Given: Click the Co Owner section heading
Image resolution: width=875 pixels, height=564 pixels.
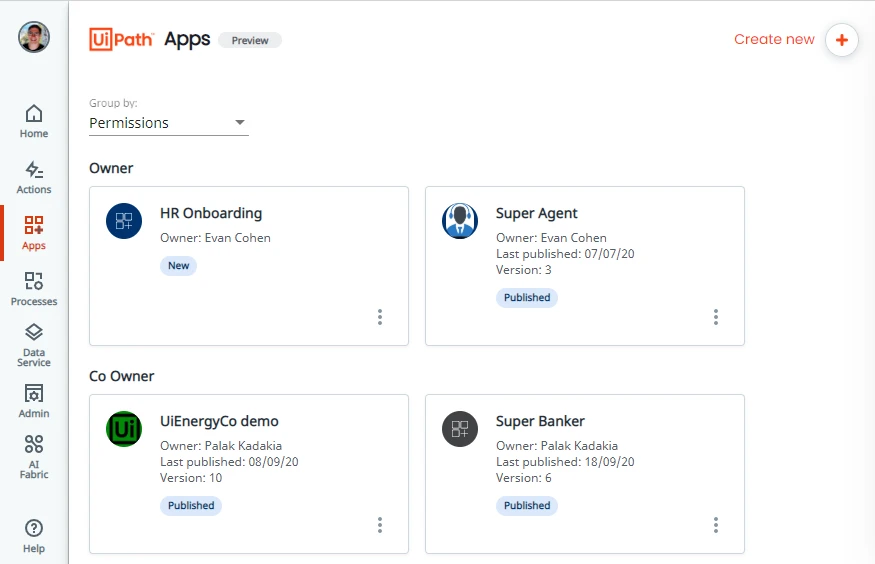Looking at the screenshot, I should pyautogui.click(x=122, y=377).
